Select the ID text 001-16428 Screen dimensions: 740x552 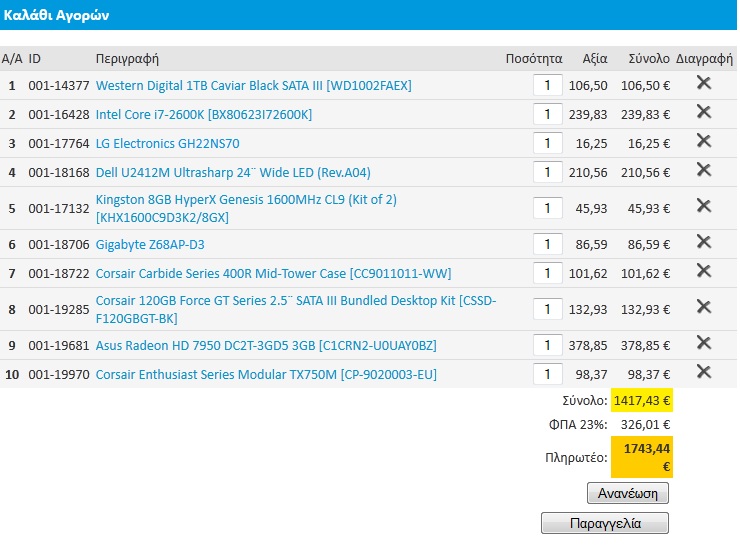click(x=59, y=115)
